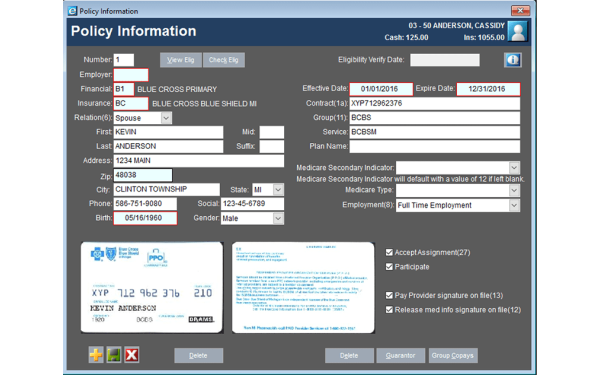Click the Contract(1a) field
The width and height of the screenshot is (600, 375).
pyautogui.click(x=435, y=103)
